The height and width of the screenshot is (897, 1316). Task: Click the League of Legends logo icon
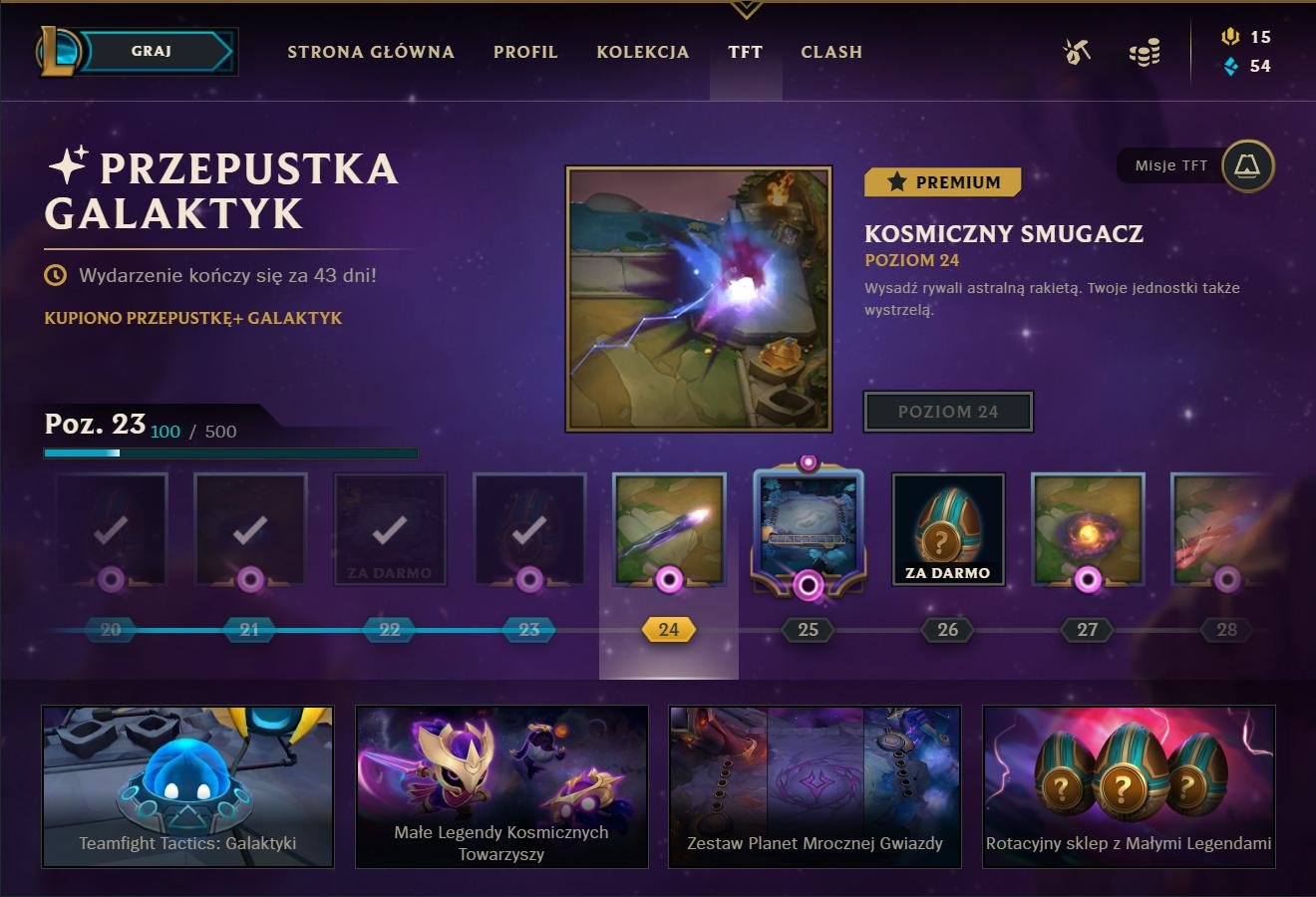tap(60, 52)
